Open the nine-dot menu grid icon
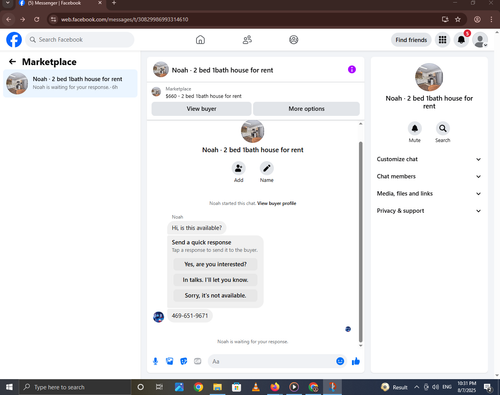500x395 pixels. click(x=442, y=40)
